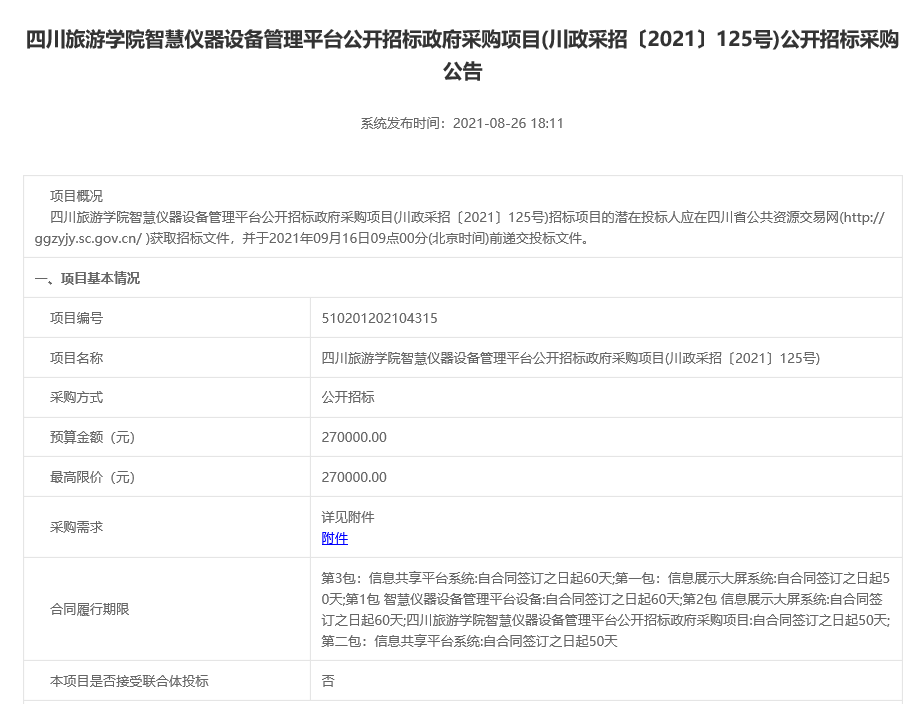This screenshot has height=704, width=922.
Task: Select the project name value cell text
Action: 570,358
